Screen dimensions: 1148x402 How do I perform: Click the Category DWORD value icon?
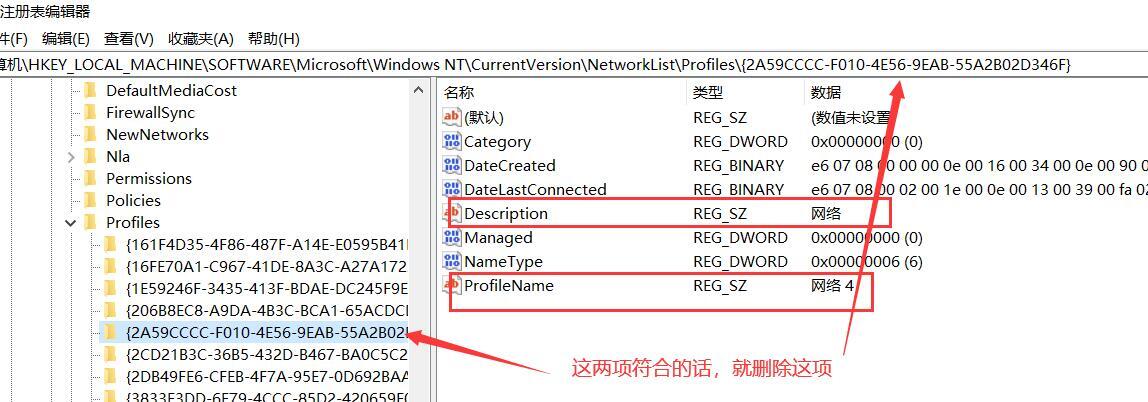coord(452,141)
